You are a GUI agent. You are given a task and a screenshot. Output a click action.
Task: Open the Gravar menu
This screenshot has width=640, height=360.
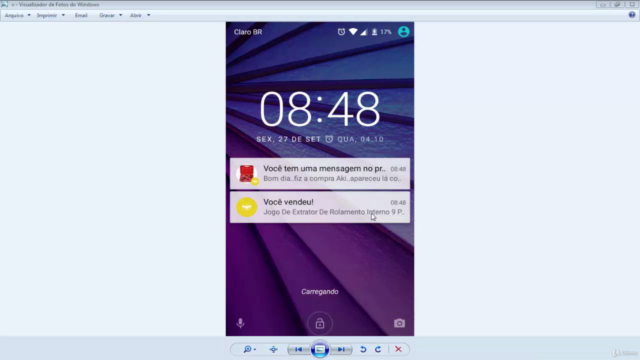pyautogui.click(x=107, y=15)
